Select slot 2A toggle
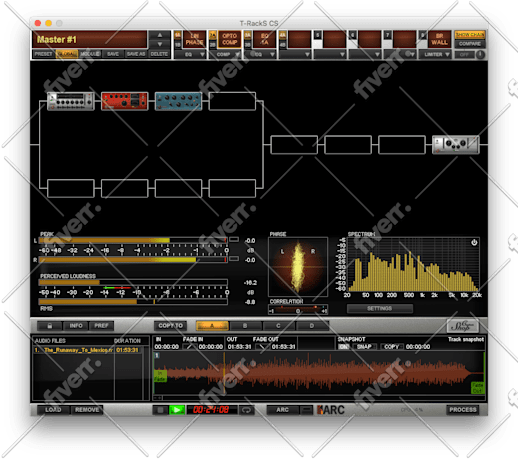This screenshot has width=518, height=459. (213, 35)
